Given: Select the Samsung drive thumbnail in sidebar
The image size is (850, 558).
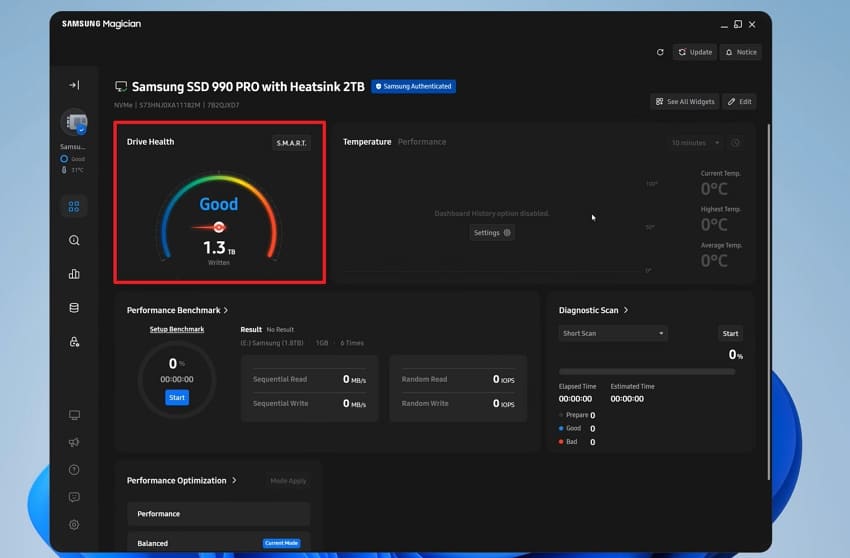Looking at the screenshot, I should point(74,122).
